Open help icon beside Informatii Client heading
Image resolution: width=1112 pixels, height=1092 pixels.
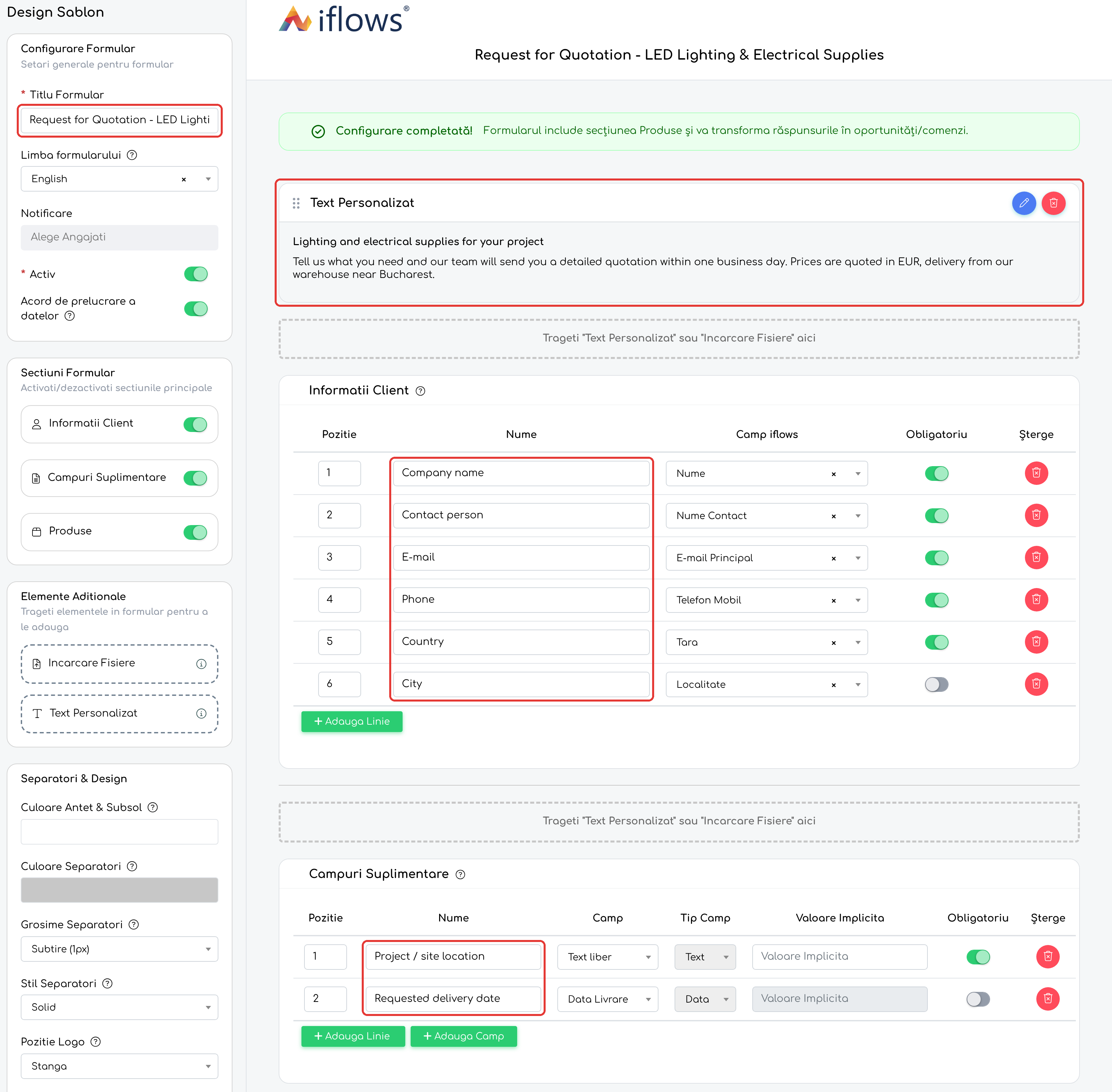tap(421, 391)
